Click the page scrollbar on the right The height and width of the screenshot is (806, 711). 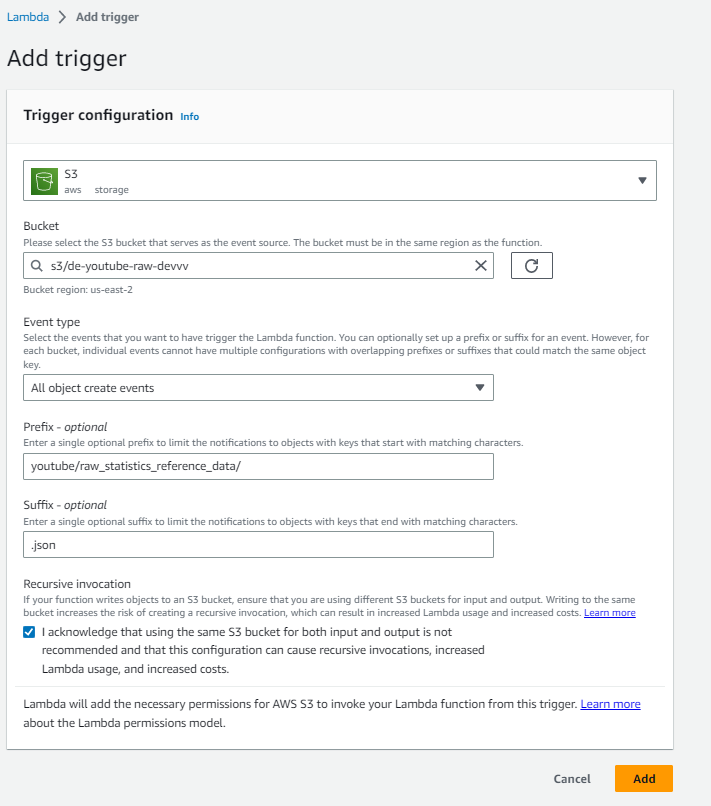click(x=706, y=400)
